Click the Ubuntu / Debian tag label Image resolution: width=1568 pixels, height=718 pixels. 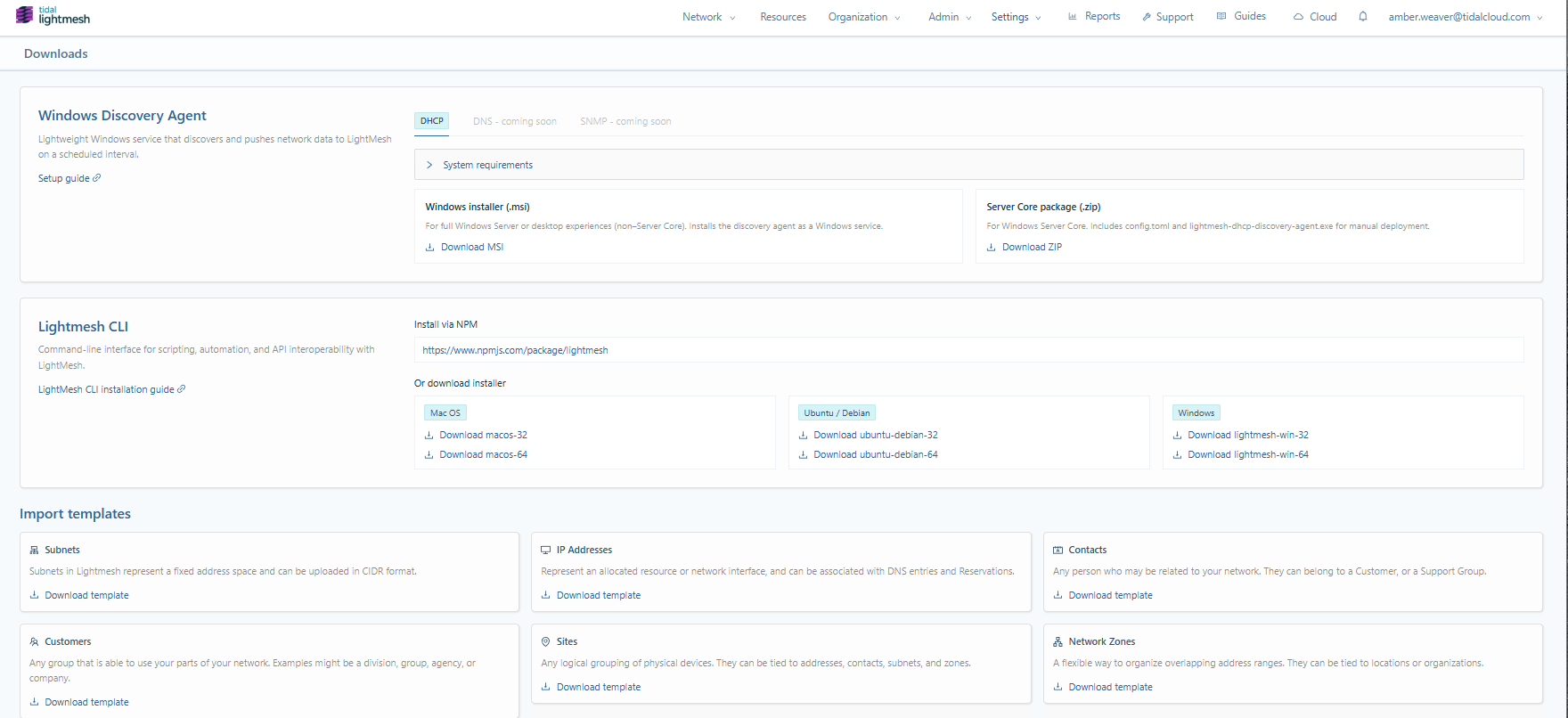click(837, 413)
